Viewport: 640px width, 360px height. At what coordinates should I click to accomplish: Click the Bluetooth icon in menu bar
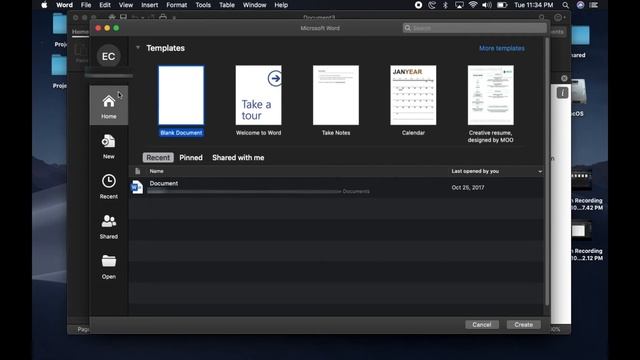coord(445,5)
